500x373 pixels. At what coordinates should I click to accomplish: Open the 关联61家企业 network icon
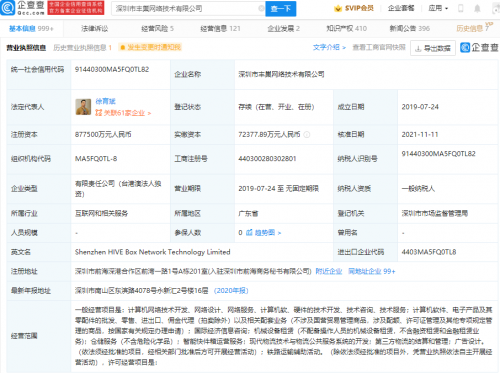pyautogui.click(x=98, y=113)
